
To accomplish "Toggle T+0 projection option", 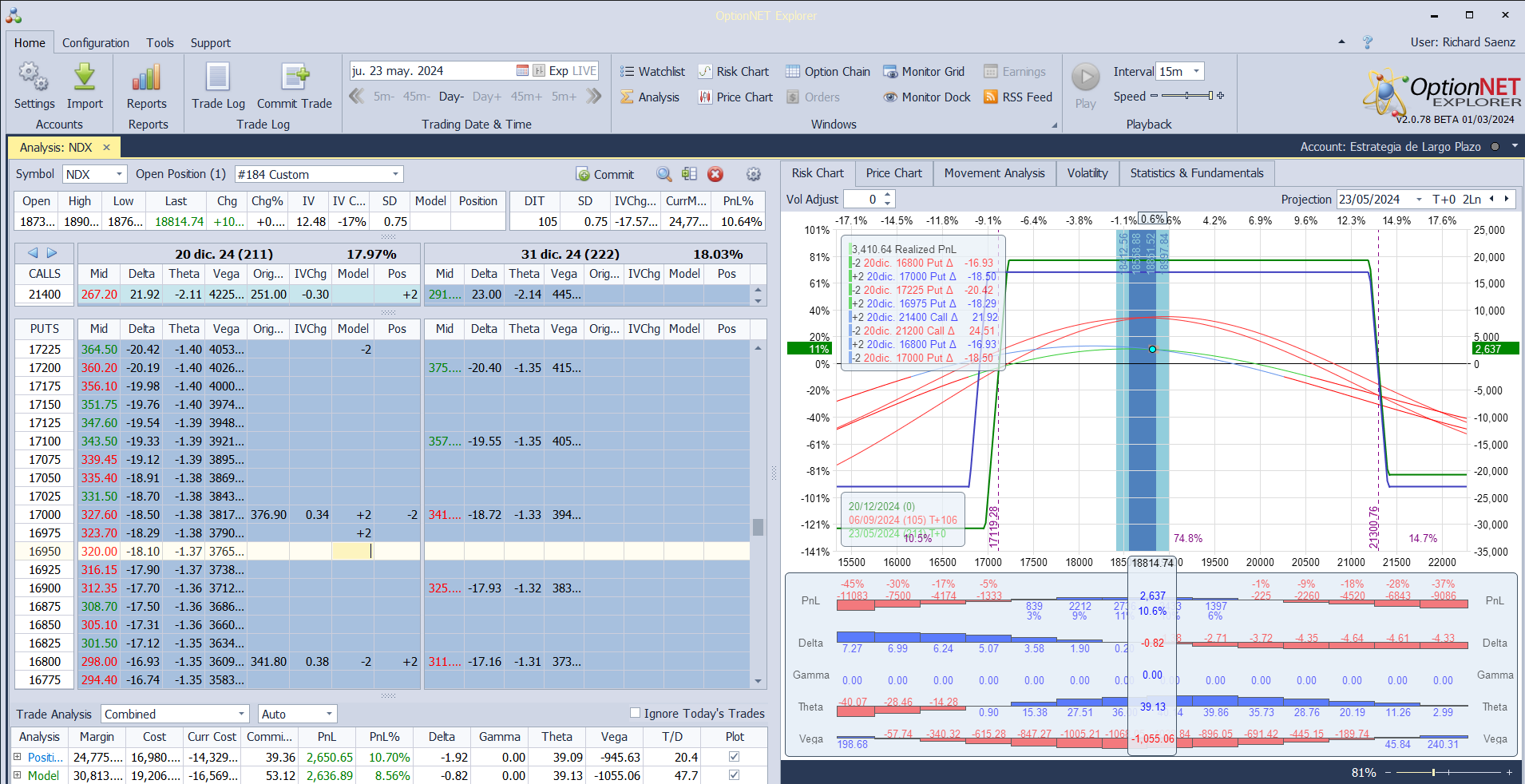I will (1444, 200).
